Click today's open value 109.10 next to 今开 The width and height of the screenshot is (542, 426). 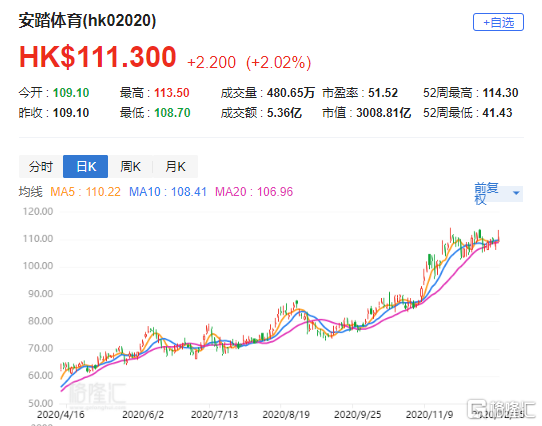71,93
